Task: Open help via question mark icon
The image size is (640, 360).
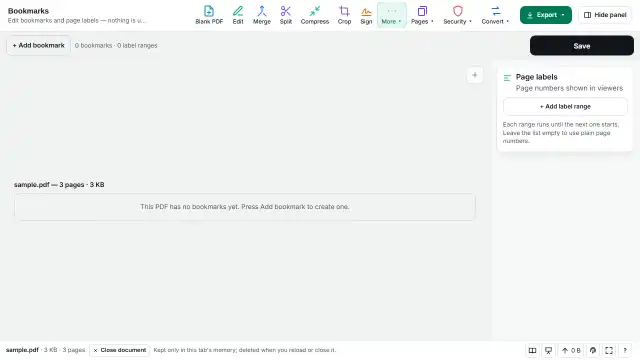Action: tap(625, 350)
